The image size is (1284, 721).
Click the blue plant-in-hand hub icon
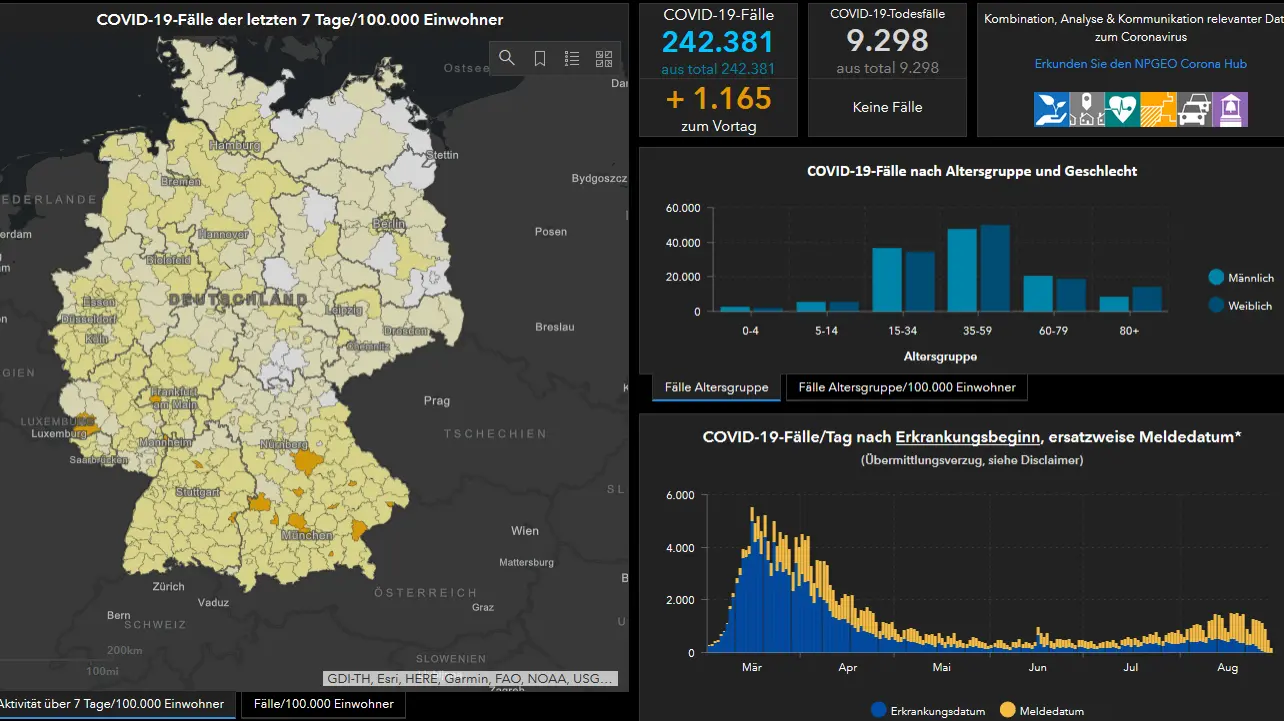click(1052, 109)
